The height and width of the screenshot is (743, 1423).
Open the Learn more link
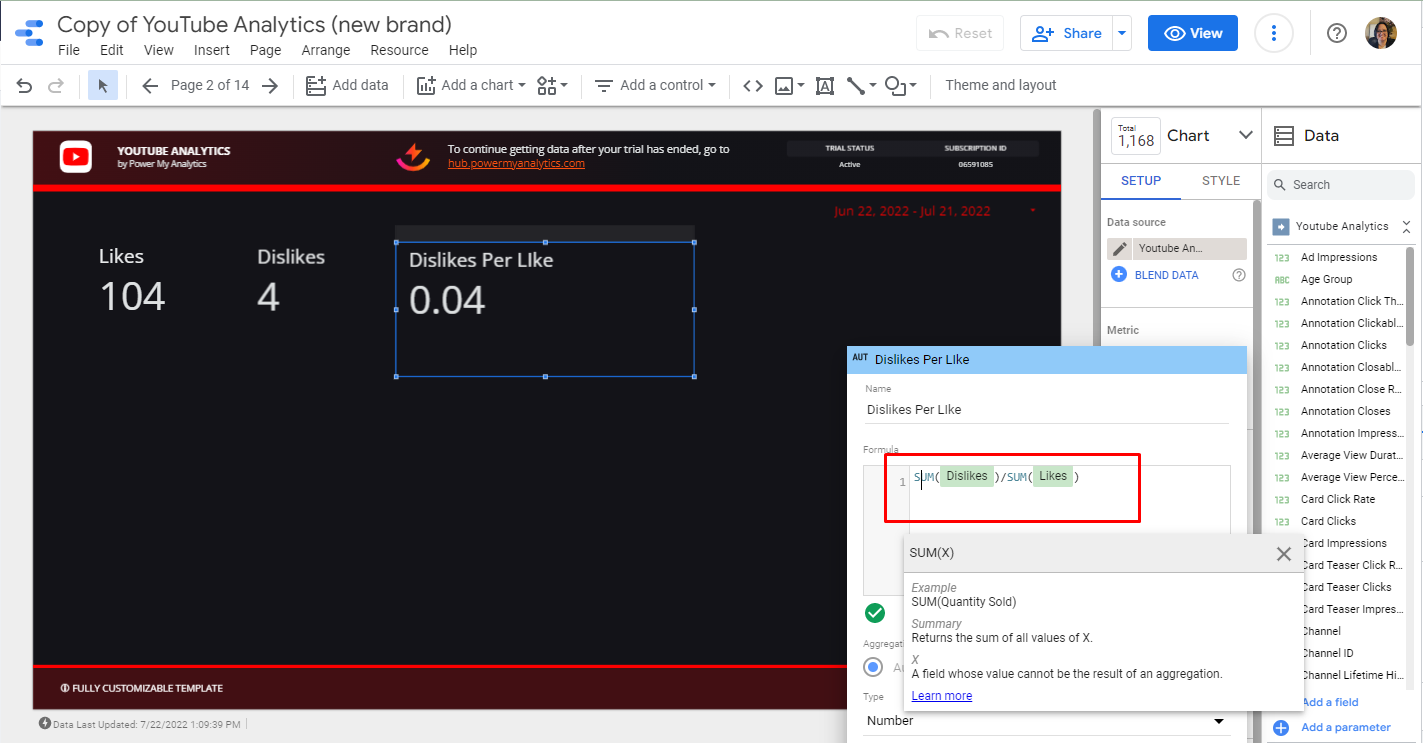click(941, 696)
